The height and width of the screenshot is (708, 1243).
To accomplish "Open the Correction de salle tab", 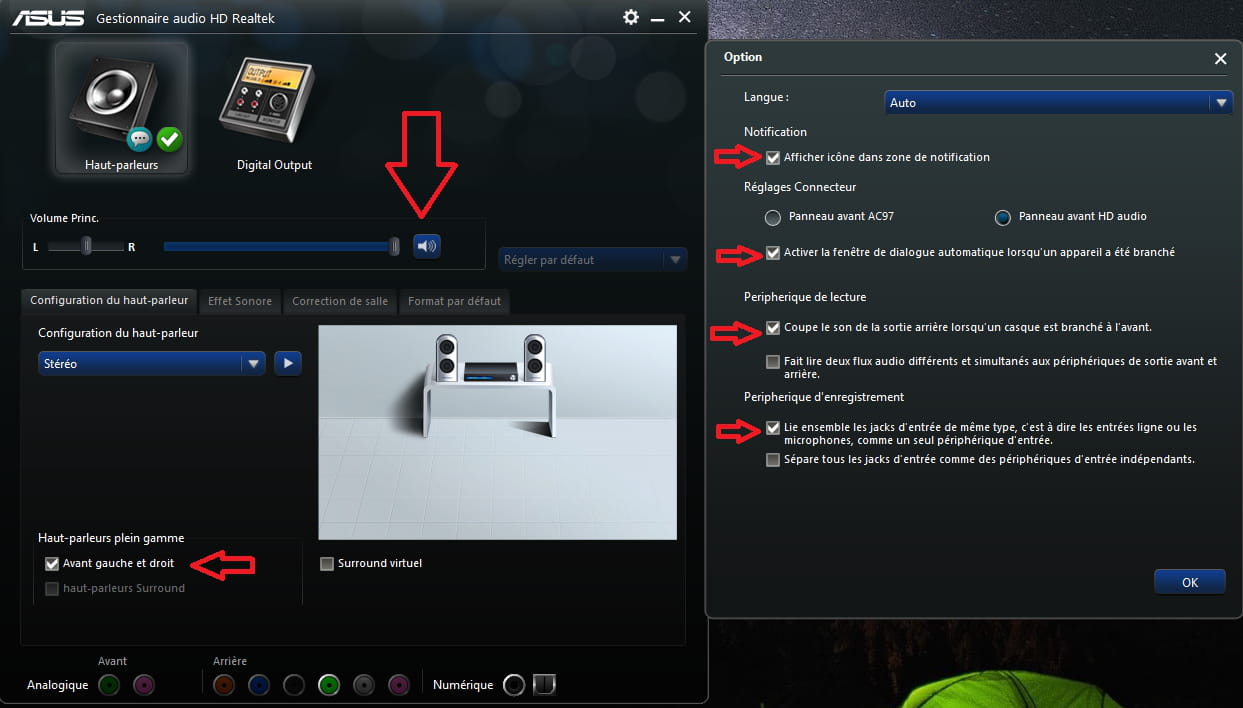I will tap(340, 301).
